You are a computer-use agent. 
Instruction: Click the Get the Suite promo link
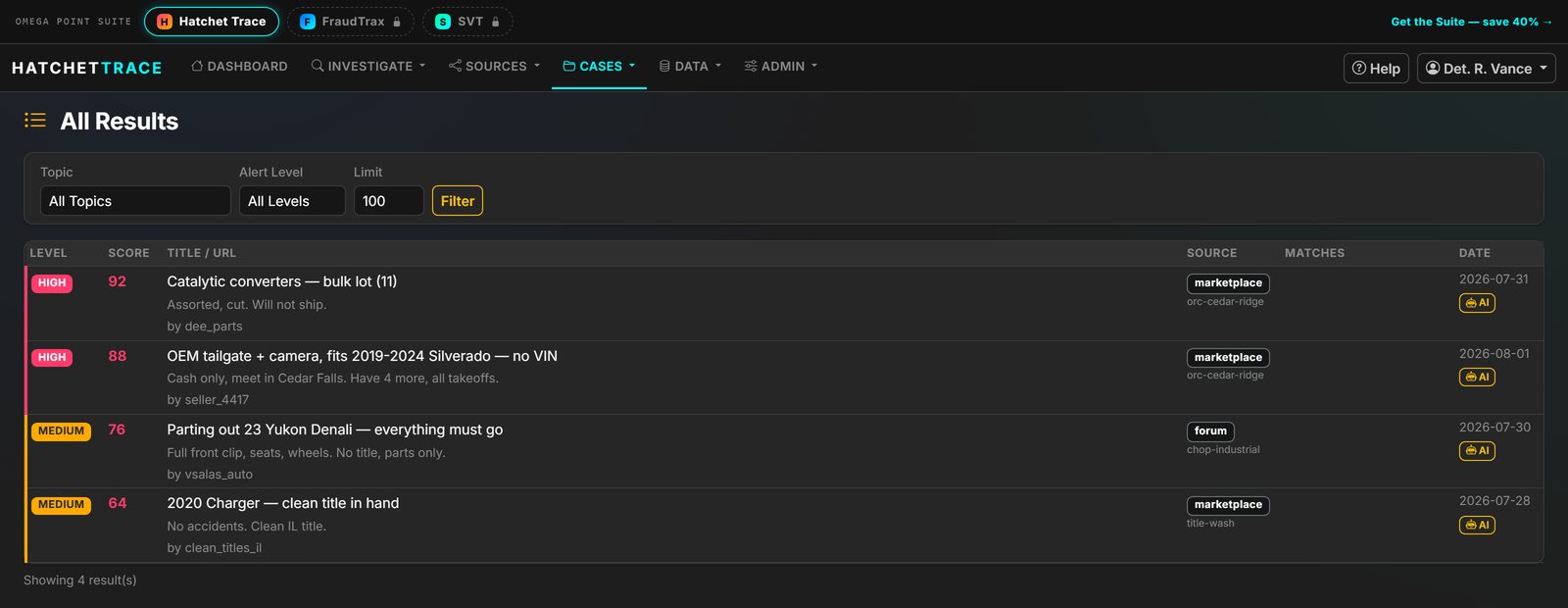1471,22
